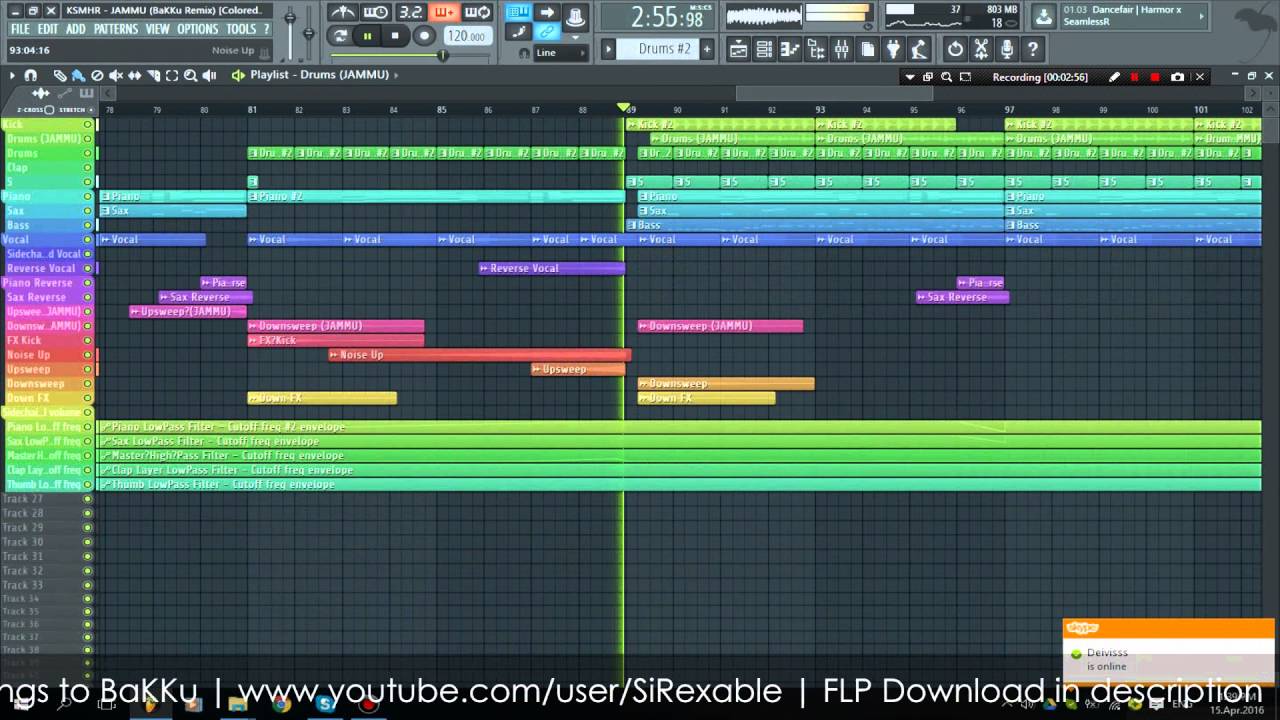Select the Draw pencil tool in Playlist
Image resolution: width=1280 pixels, height=720 pixels.
pyautogui.click(x=59, y=75)
